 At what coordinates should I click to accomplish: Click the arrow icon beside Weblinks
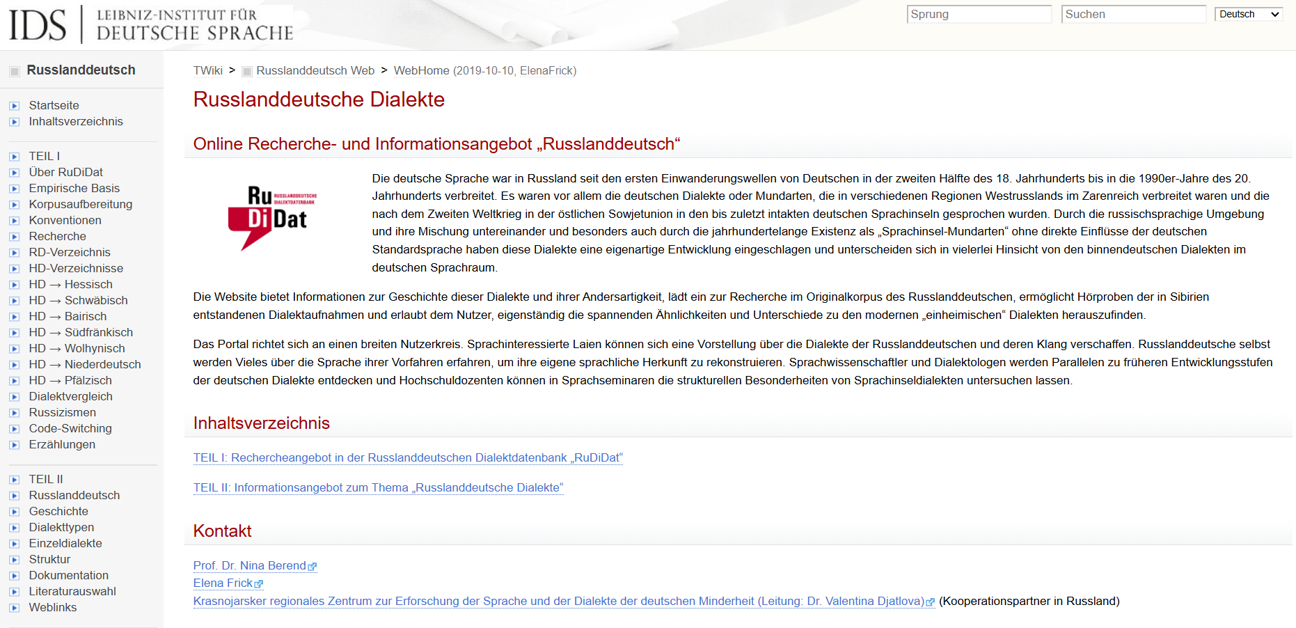coord(15,607)
